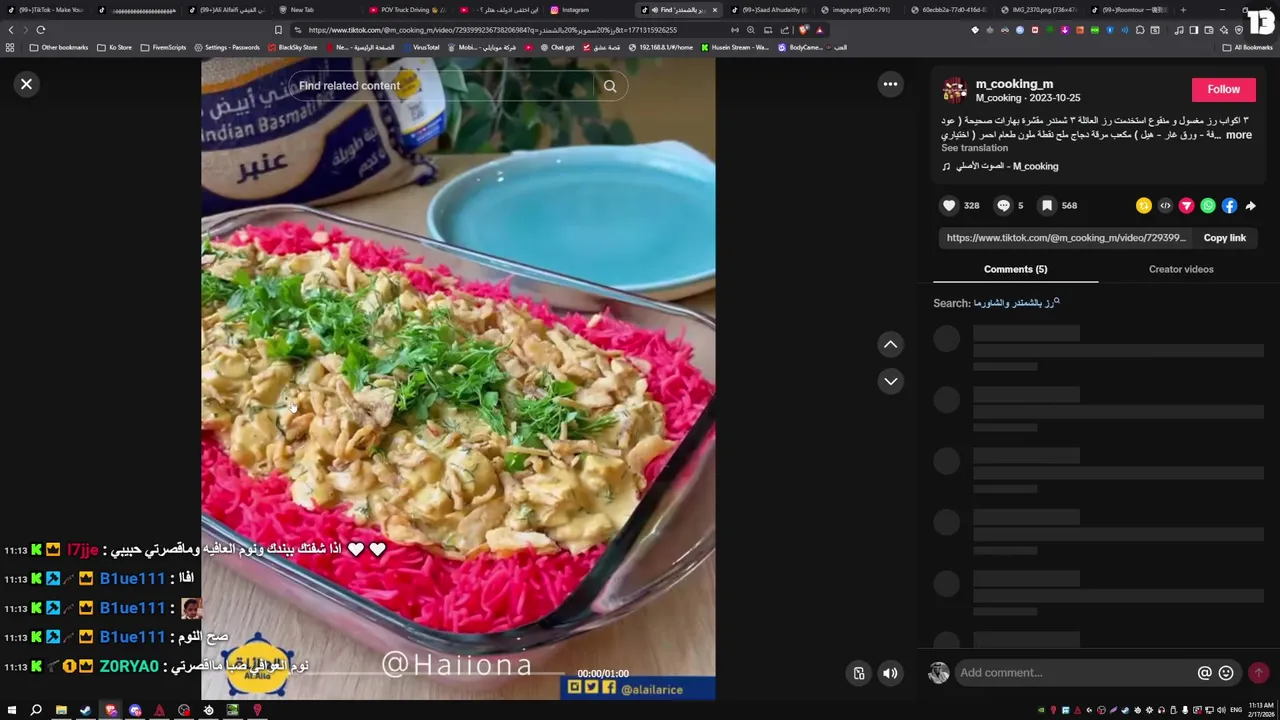Click the embed code icon

(x=1165, y=206)
